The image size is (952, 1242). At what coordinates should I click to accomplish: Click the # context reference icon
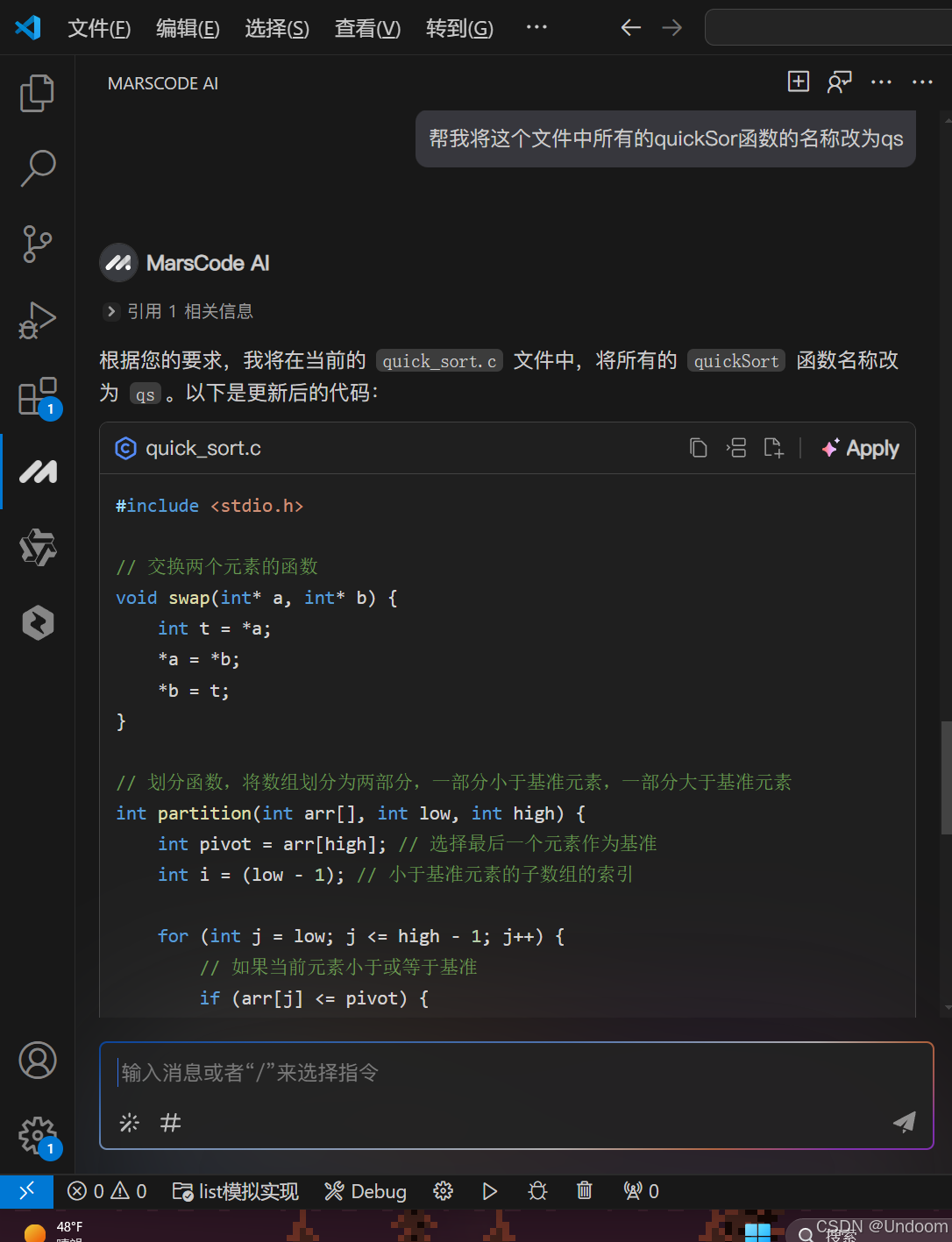(171, 1123)
